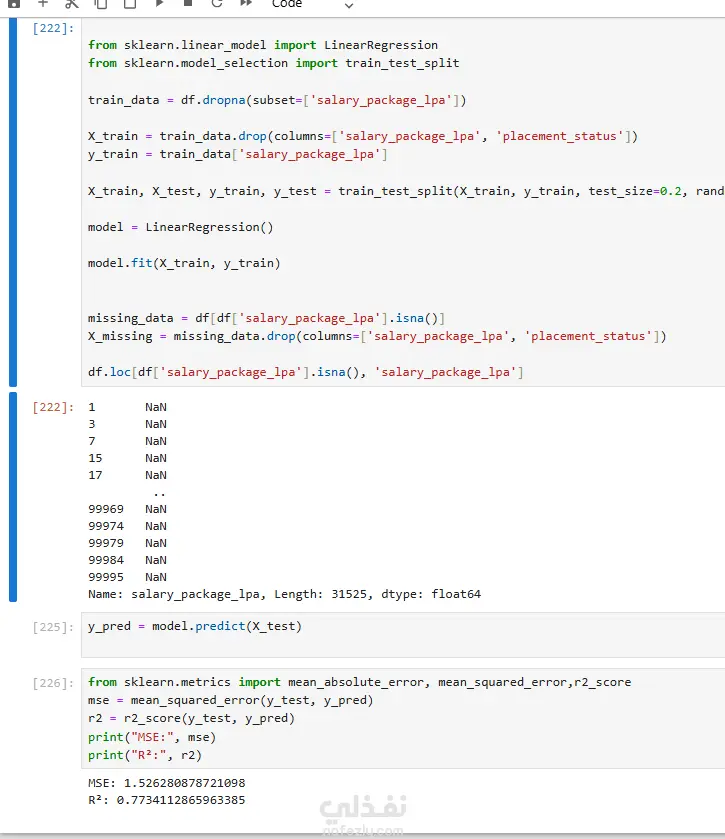This screenshot has height=839, width=725.
Task: Collapse input of cell 222 via blue bar
Action: (13, 202)
